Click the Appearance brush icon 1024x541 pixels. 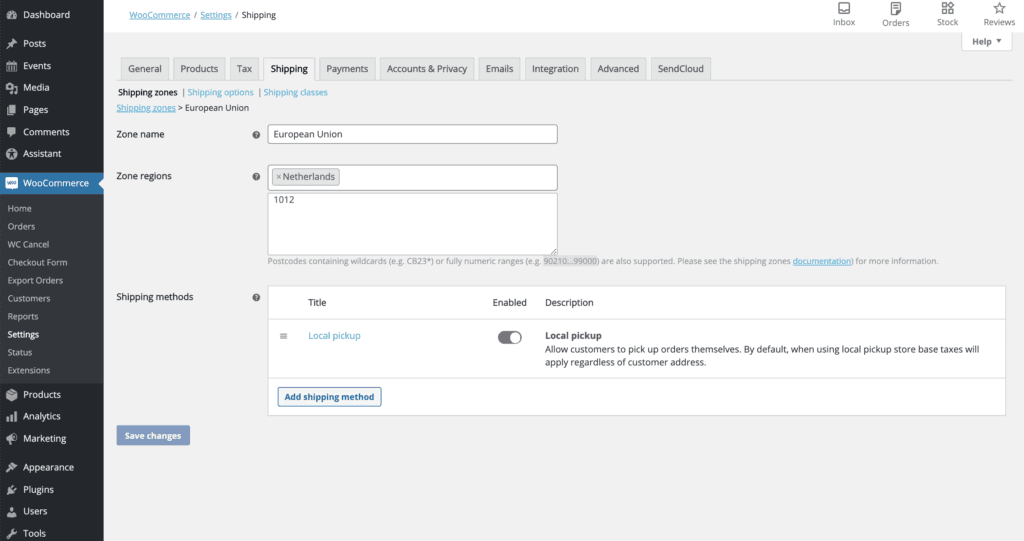coord(12,467)
